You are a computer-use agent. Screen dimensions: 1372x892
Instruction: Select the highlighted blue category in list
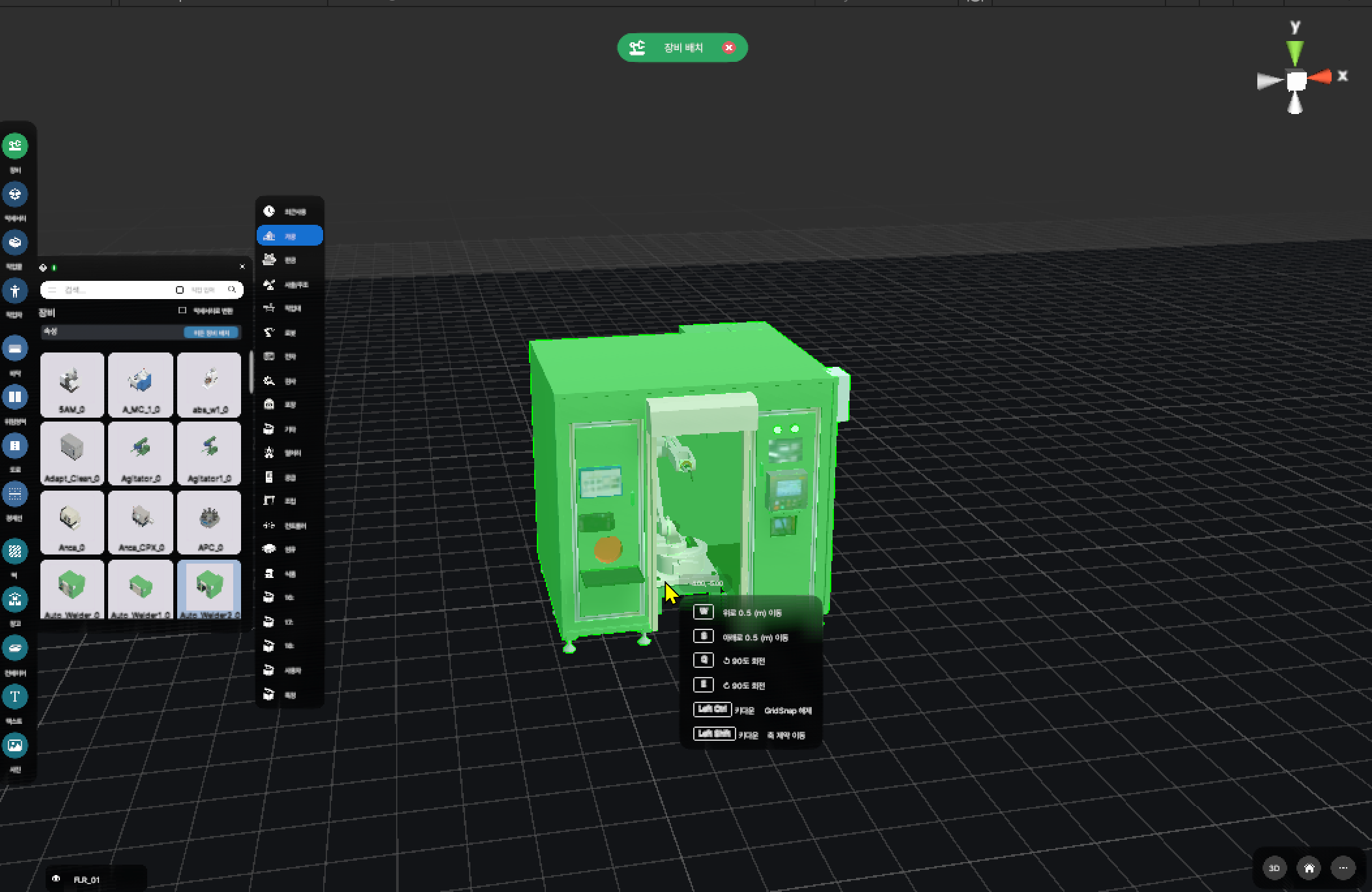coord(289,236)
